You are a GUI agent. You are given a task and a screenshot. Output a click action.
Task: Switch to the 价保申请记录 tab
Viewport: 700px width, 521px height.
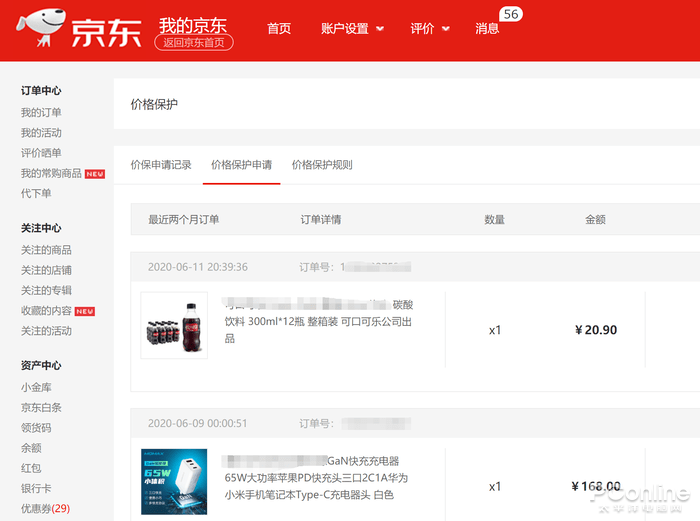(x=161, y=165)
